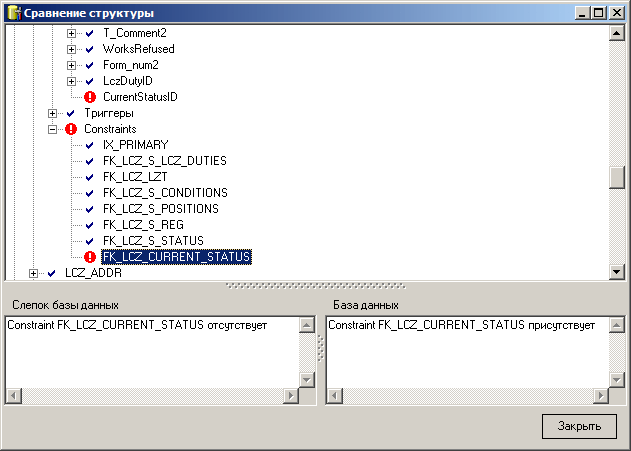Click checkmark icon beside FK_LCZ_S_REG
Viewport: 631px width, 451px height.
click(90, 225)
